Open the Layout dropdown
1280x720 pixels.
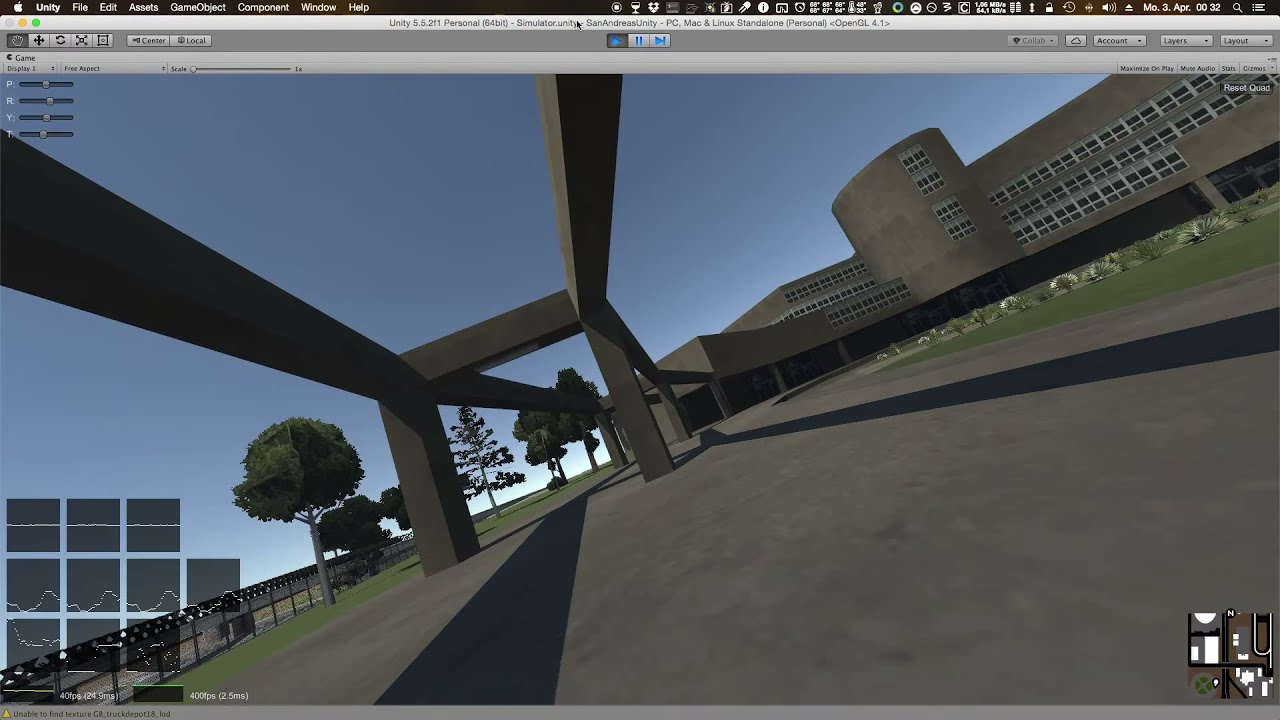(x=1245, y=40)
